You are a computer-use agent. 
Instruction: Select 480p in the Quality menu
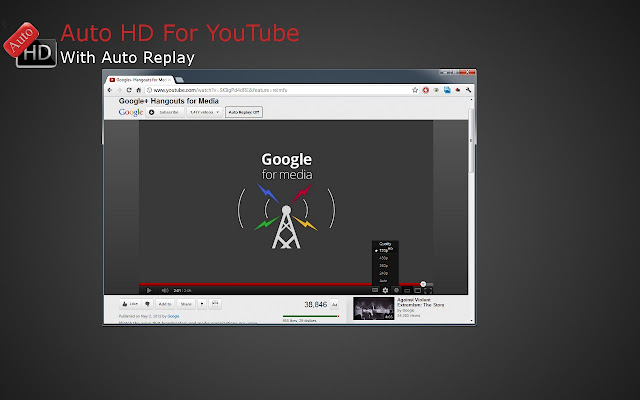point(384,258)
